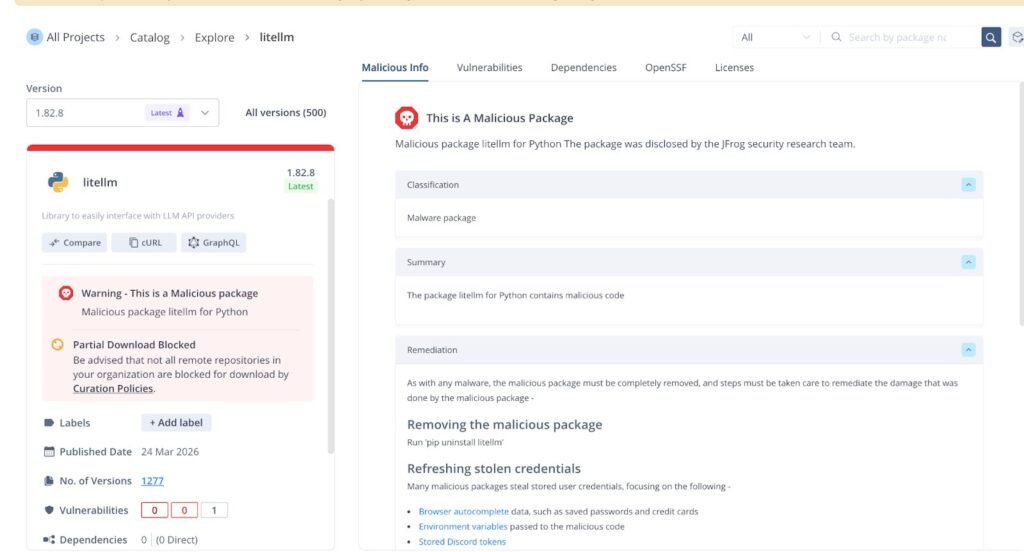Click the magnifier search button
Image resolution: width=1024 pixels, height=552 pixels.
[x=991, y=38]
